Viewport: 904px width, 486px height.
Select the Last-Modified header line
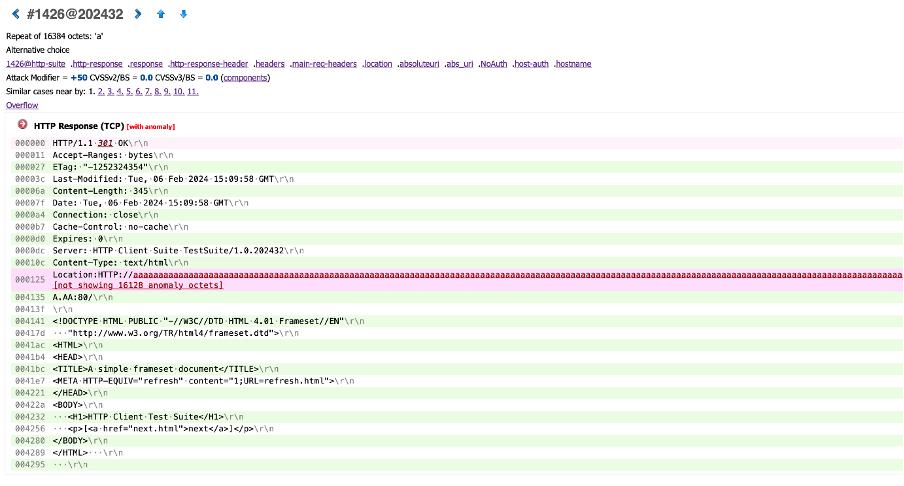457,179
